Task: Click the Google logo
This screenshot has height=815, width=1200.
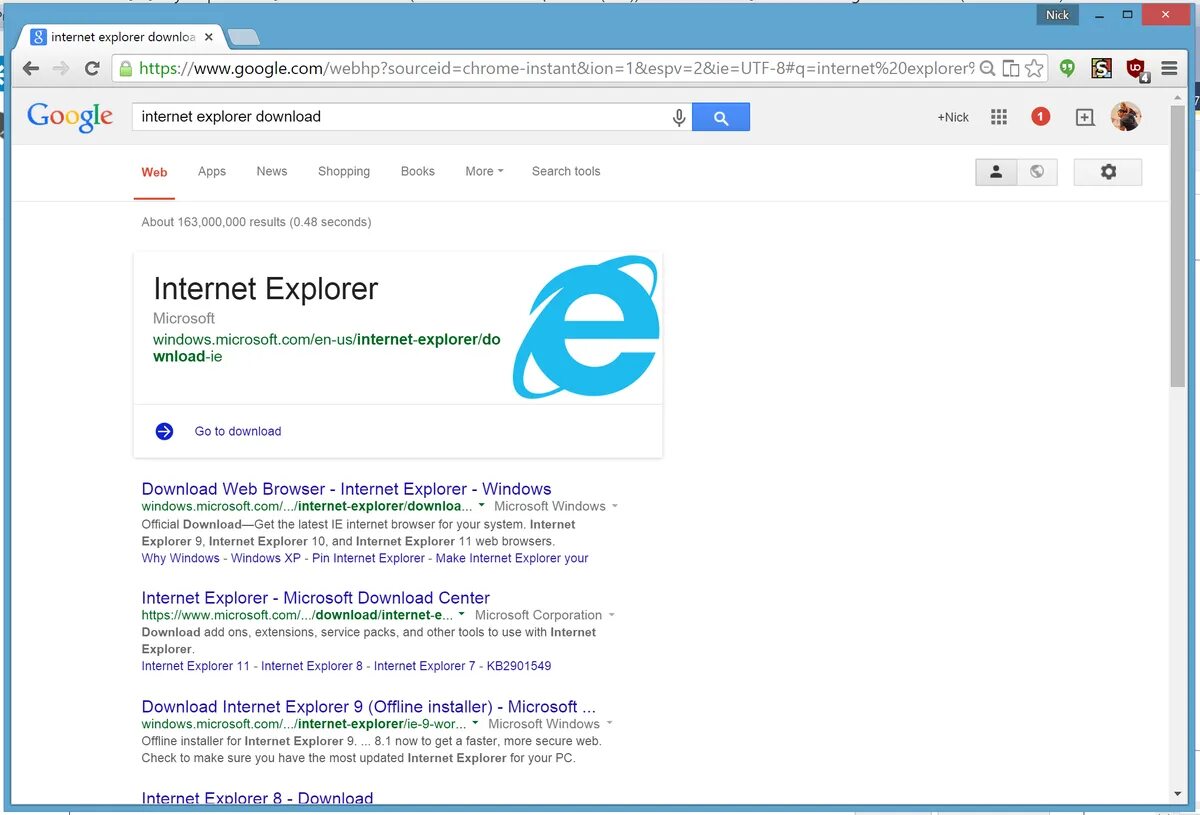Action: (70, 117)
